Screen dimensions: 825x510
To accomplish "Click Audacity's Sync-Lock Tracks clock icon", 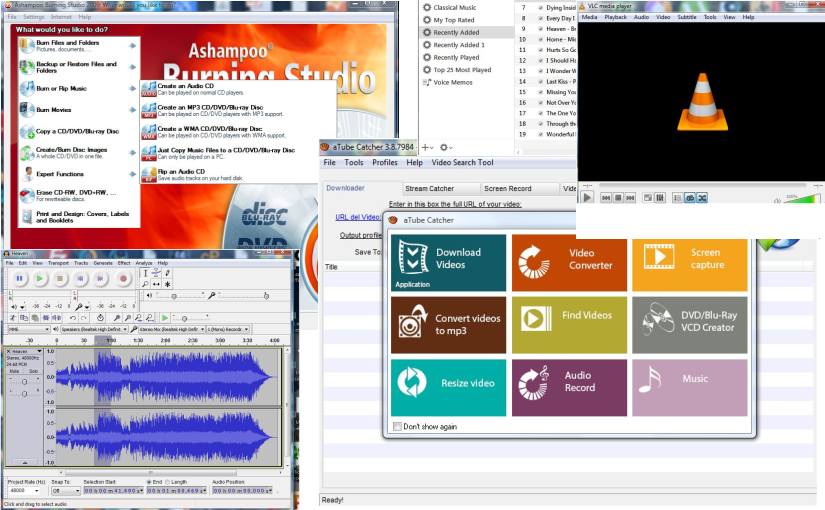I will click(x=100, y=318).
